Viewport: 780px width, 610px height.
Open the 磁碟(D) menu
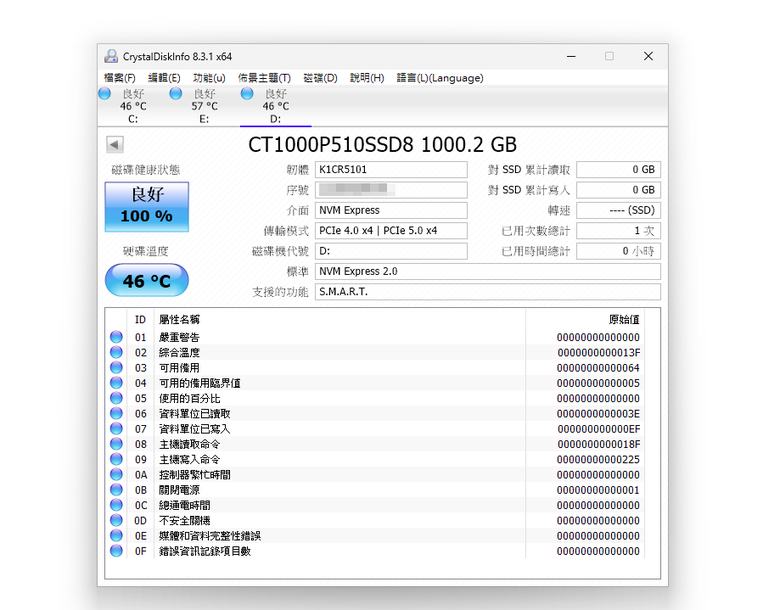[x=320, y=78]
